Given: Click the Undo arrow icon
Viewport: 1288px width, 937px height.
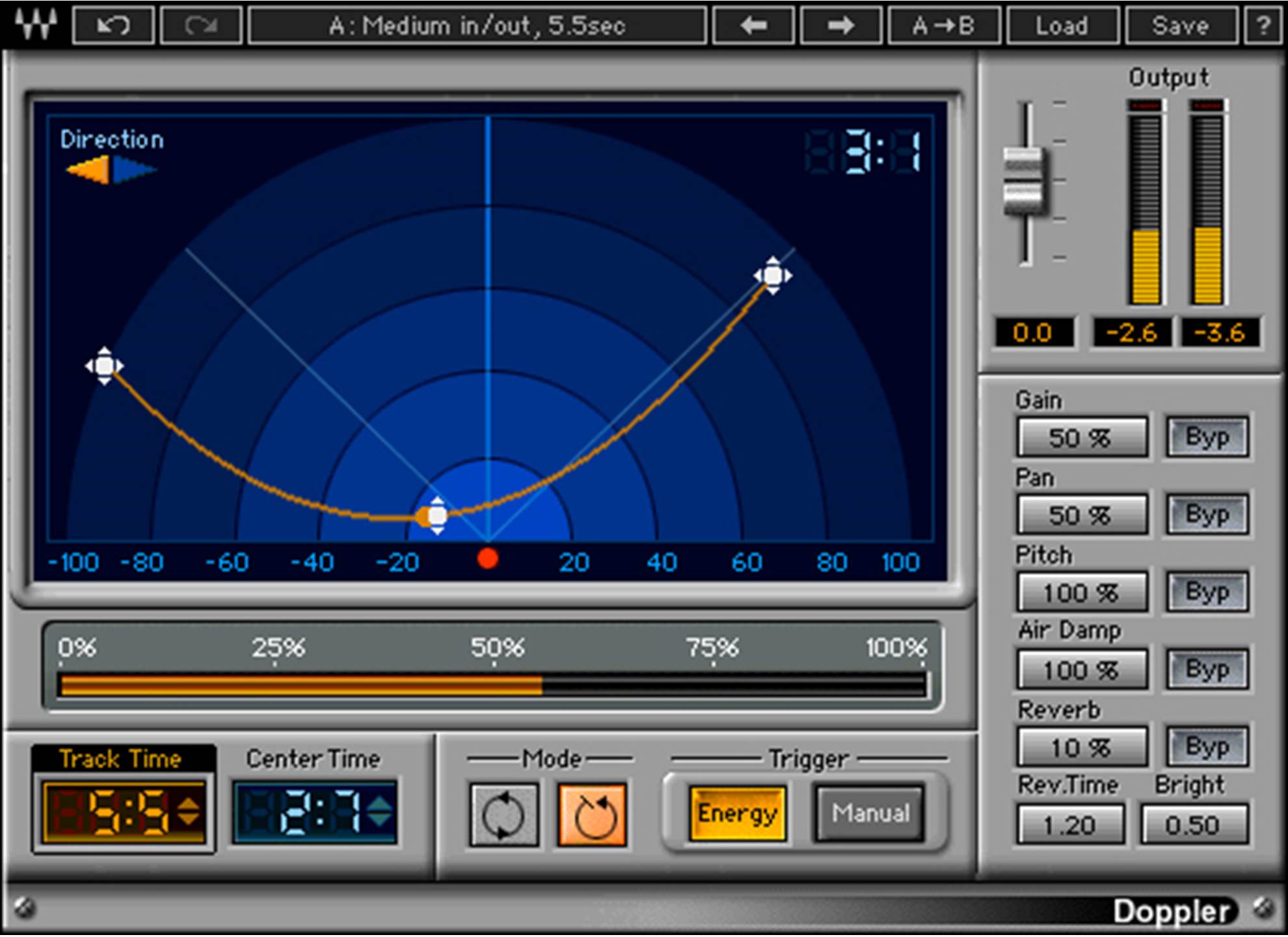Looking at the screenshot, I should pos(112,26).
